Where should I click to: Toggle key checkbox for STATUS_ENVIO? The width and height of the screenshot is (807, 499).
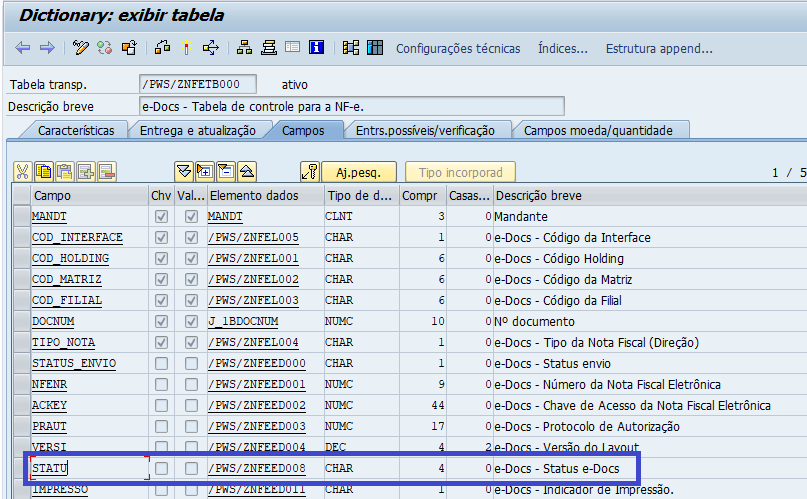(162, 363)
